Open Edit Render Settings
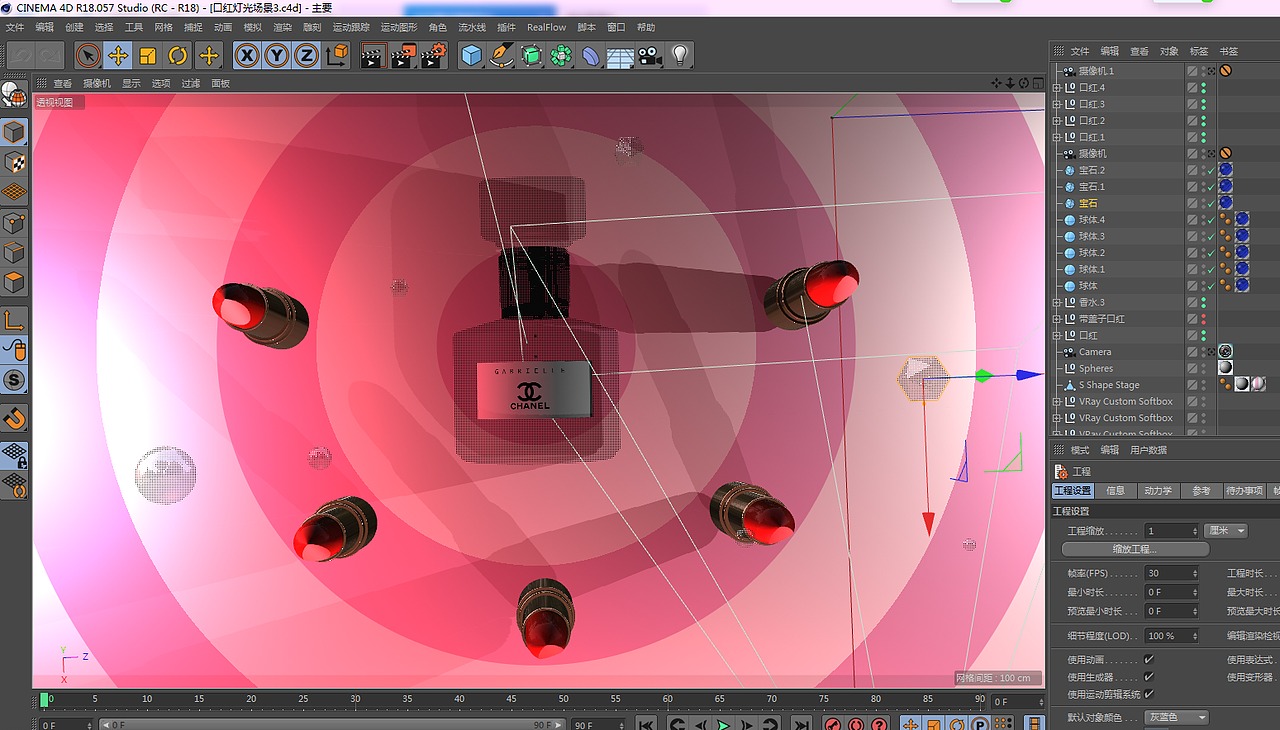 [x=433, y=55]
